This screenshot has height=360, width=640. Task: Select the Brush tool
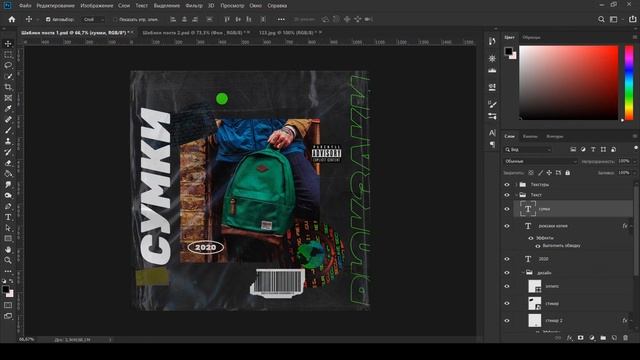point(8,130)
